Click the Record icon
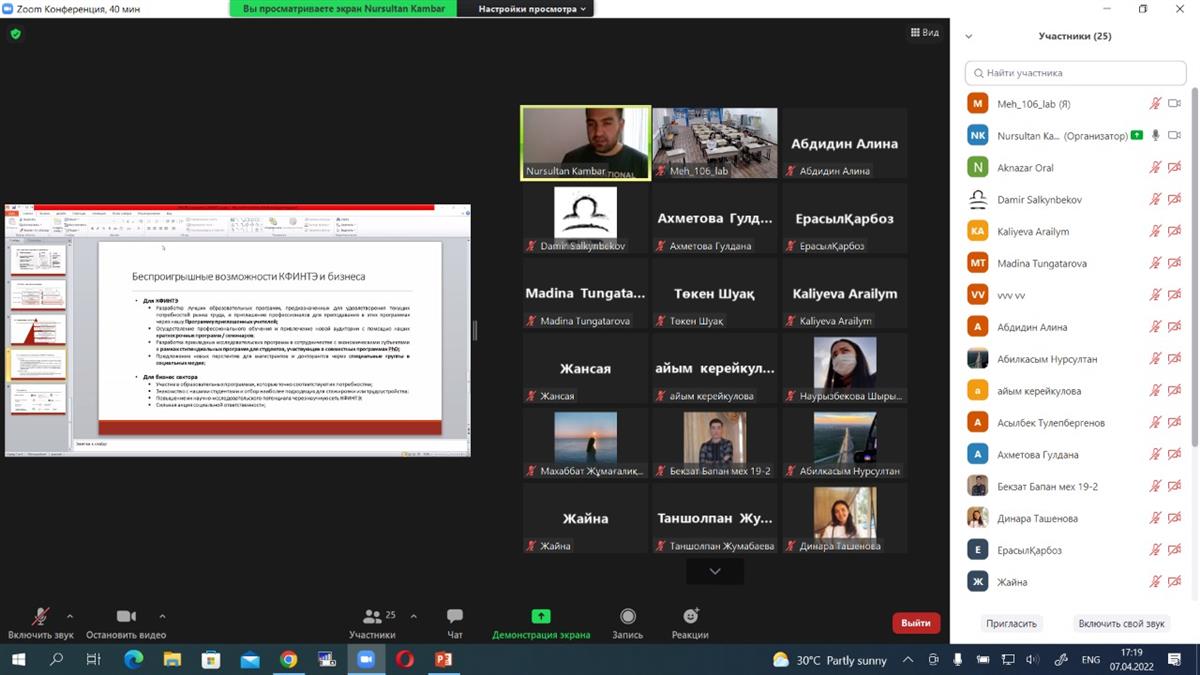Viewport: 1200px width, 675px height. tap(628, 617)
